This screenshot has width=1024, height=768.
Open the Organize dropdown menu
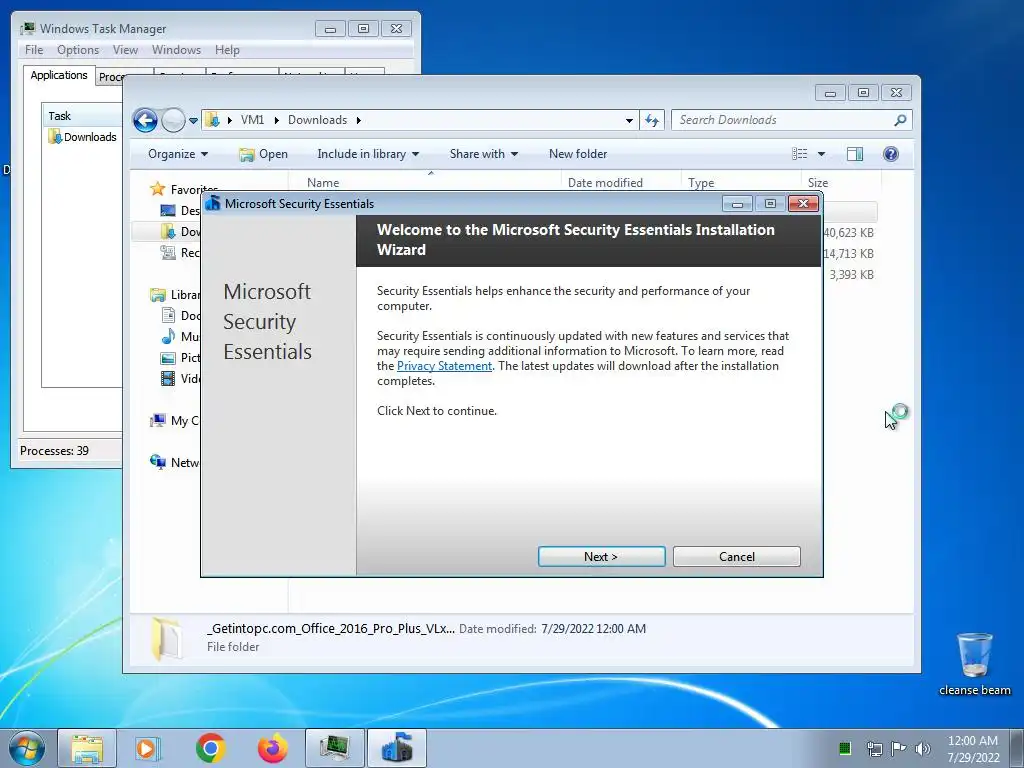pyautogui.click(x=178, y=154)
